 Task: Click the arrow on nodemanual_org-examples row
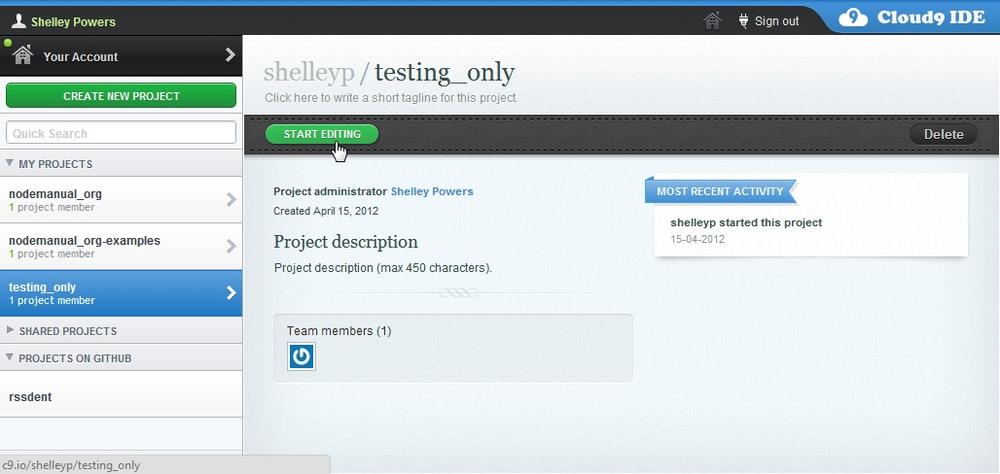232,246
